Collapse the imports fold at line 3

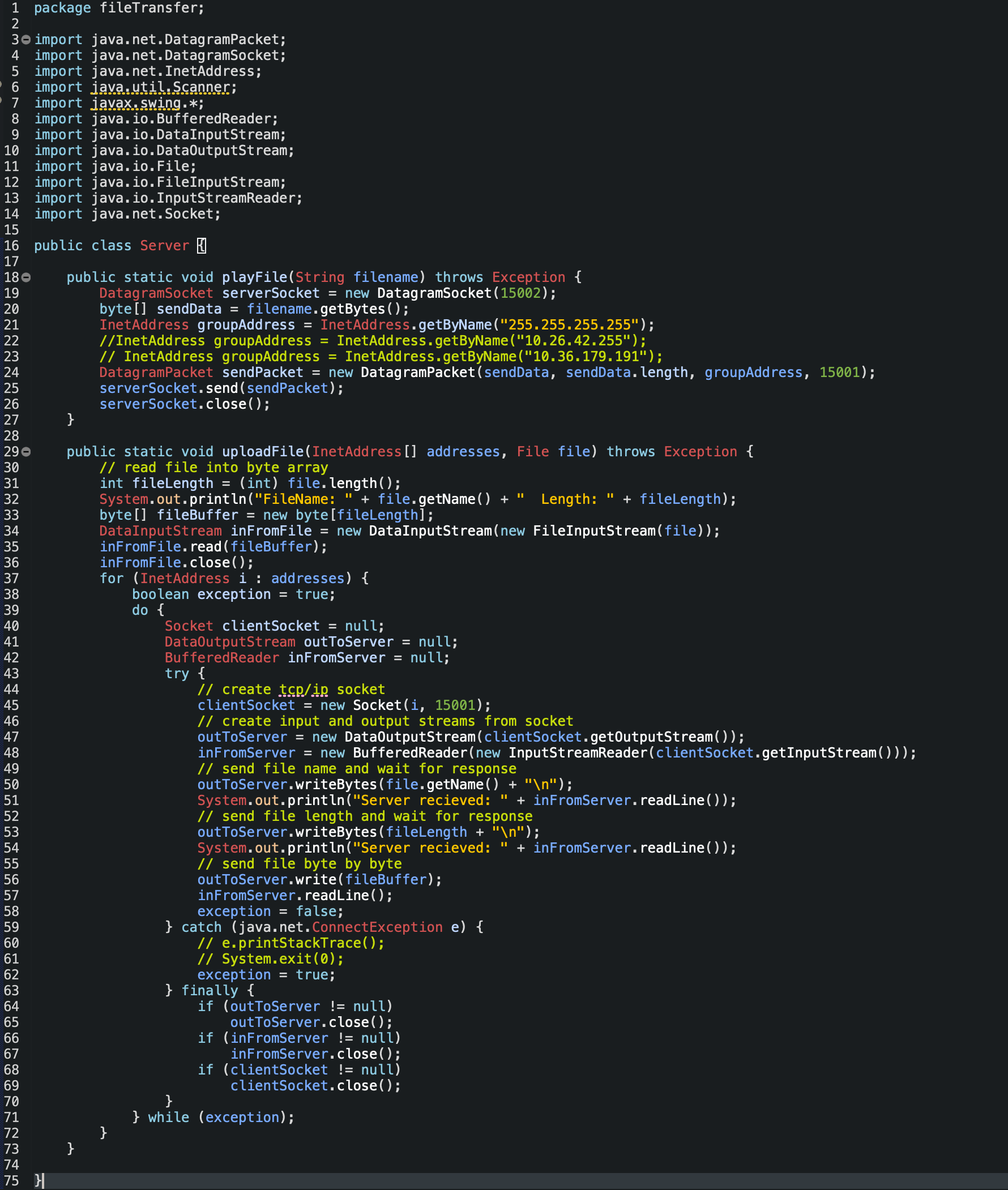(25, 40)
